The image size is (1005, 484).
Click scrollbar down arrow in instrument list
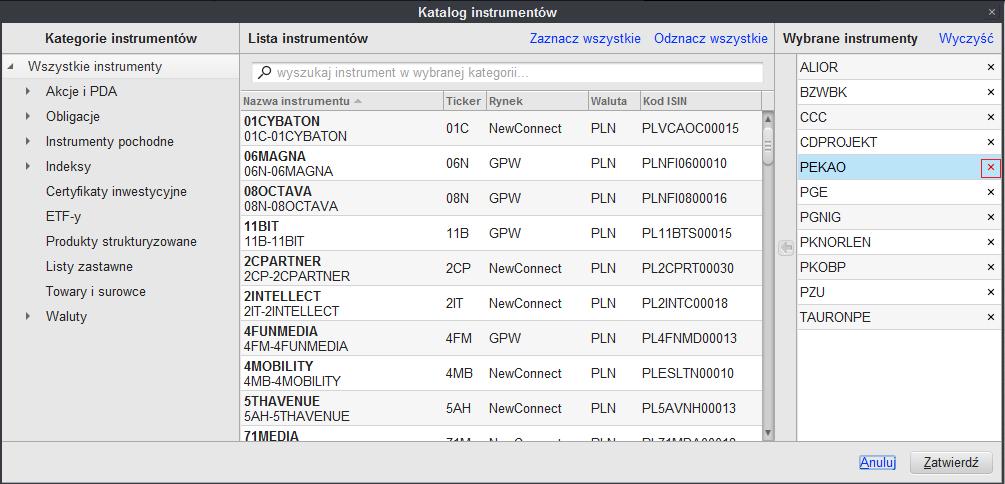pos(768,433)
